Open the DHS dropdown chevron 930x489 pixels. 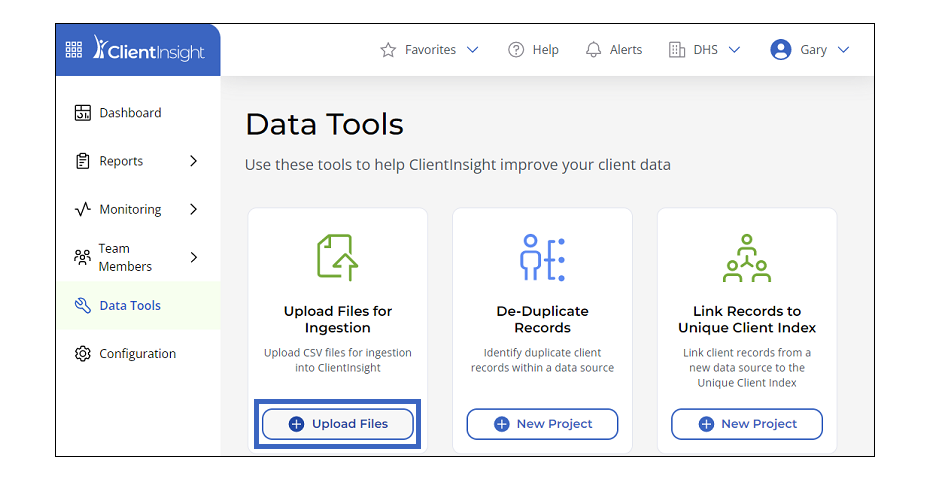pos(734,50)
